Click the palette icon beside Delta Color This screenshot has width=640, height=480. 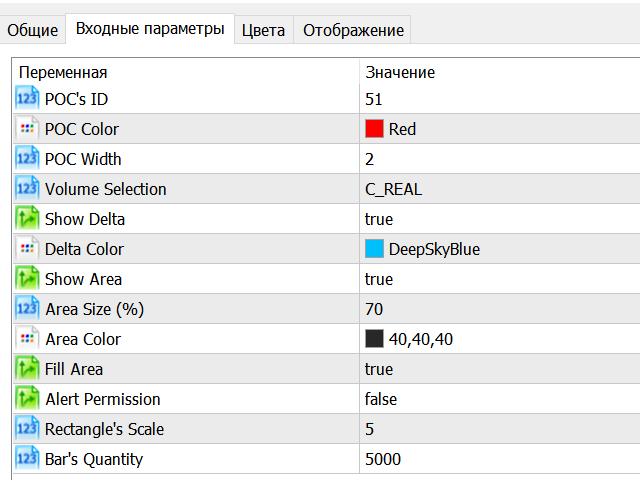tap(27, 249)
